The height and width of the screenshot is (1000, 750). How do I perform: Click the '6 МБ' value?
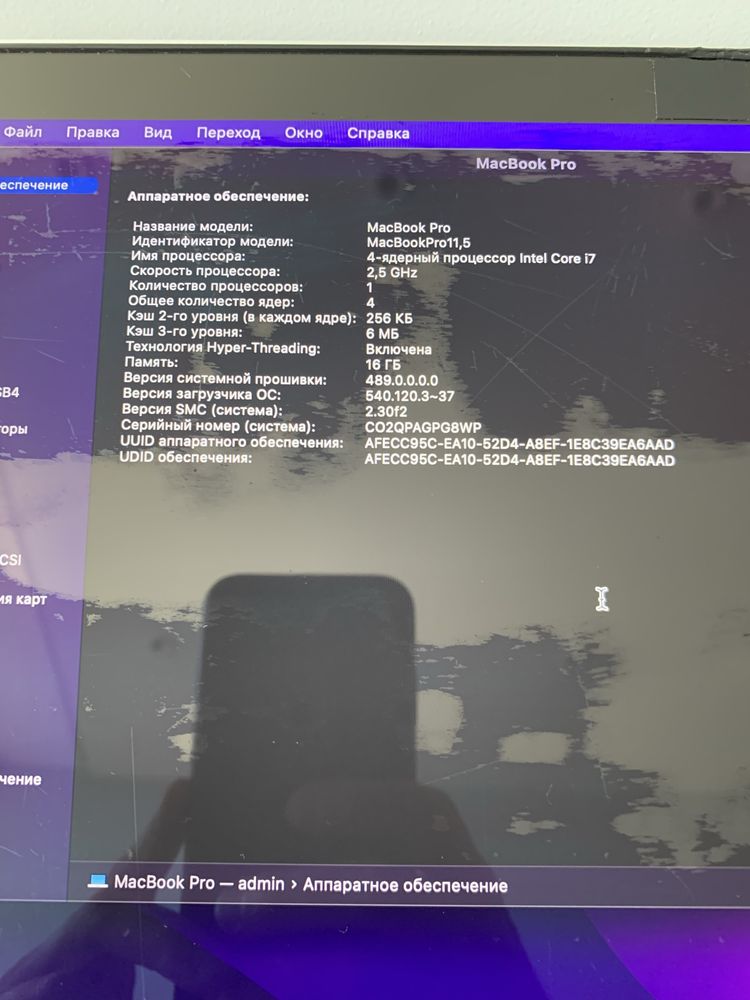[x=382, y=334]
